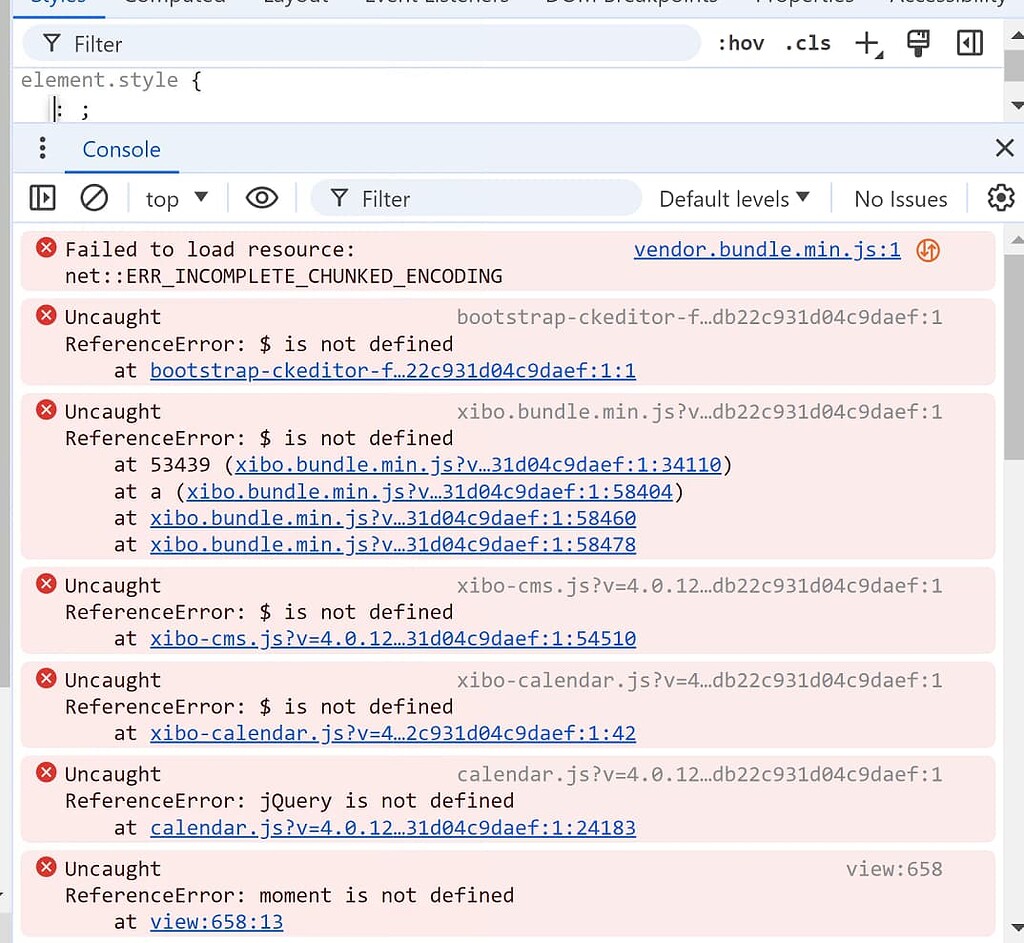Open the top frame context dropdown
Image resolution: width=1024 pixels, height=943 pixels.
tap(175, 198)
